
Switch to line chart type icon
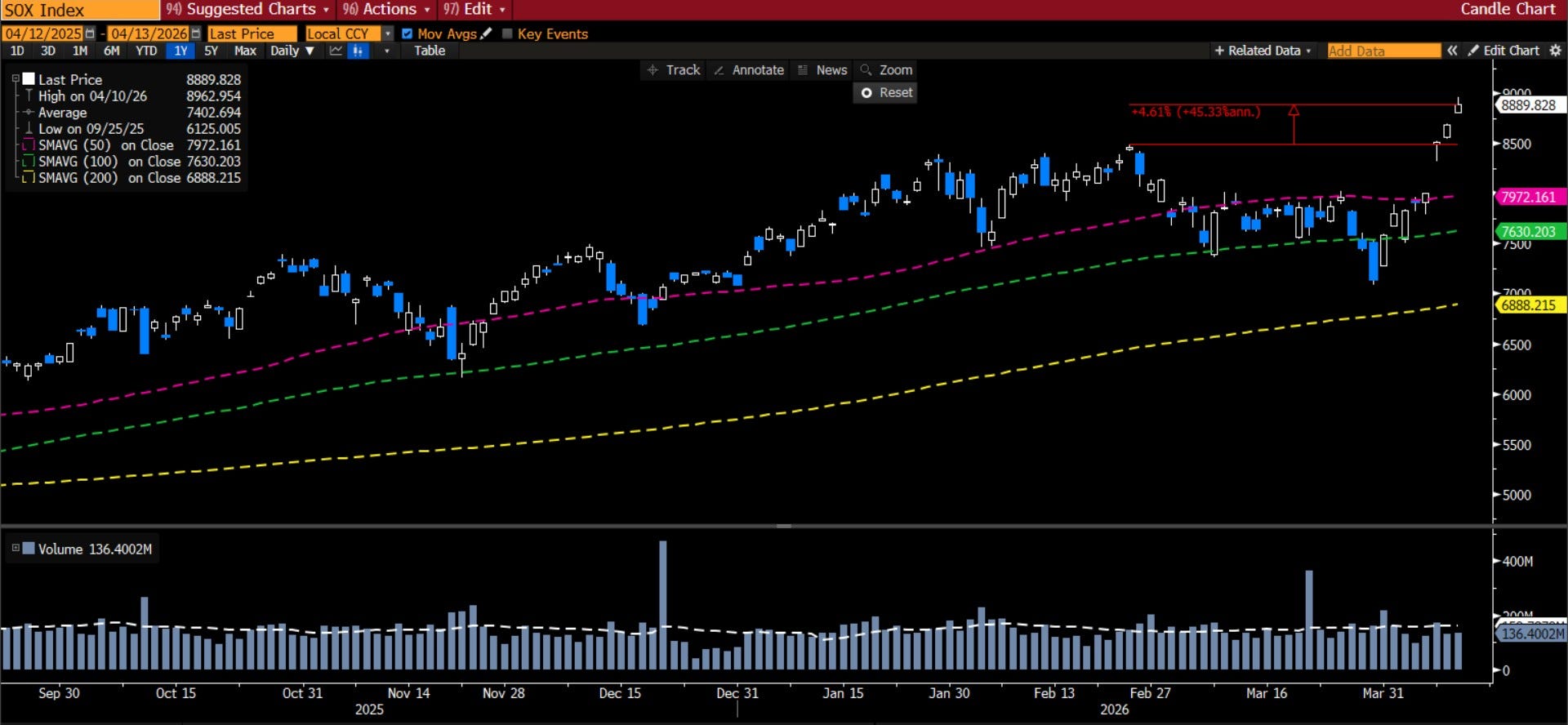click(336, 51)
